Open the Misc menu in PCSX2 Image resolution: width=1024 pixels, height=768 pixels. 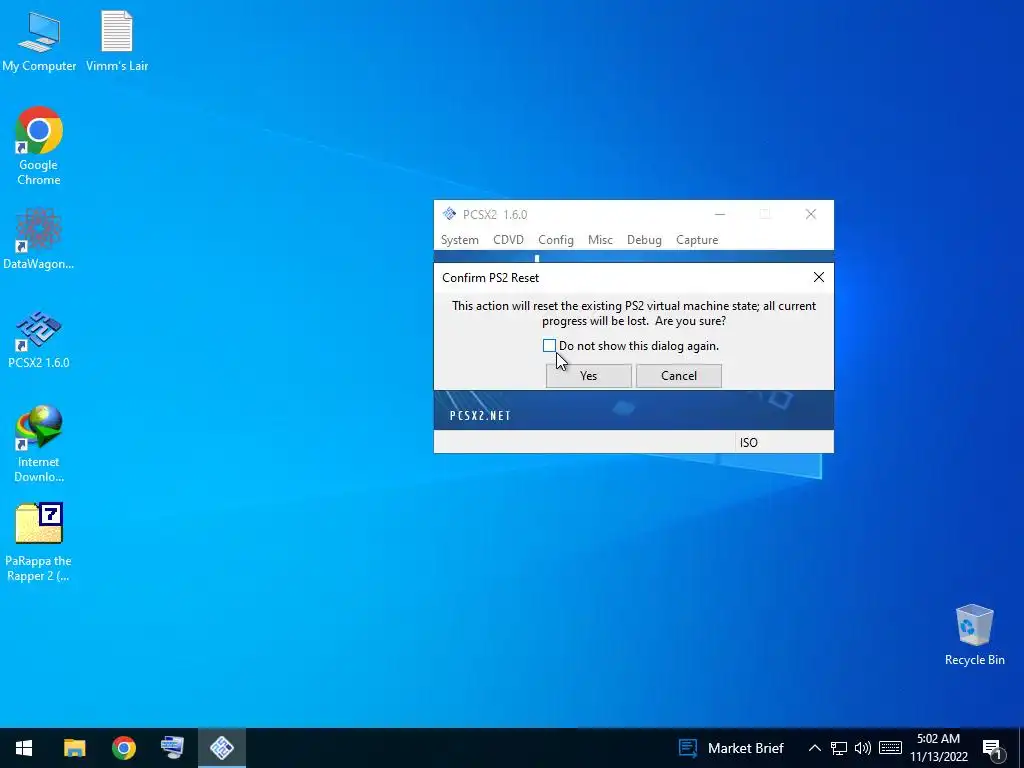pyautogui.click(x=600, y=240)
